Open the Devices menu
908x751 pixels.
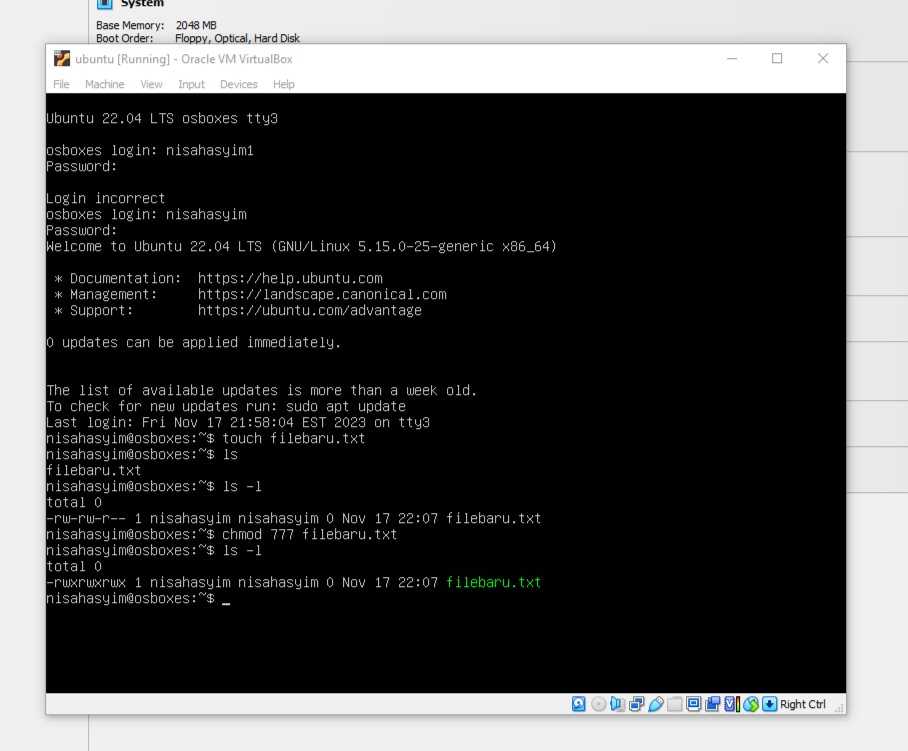239,84
